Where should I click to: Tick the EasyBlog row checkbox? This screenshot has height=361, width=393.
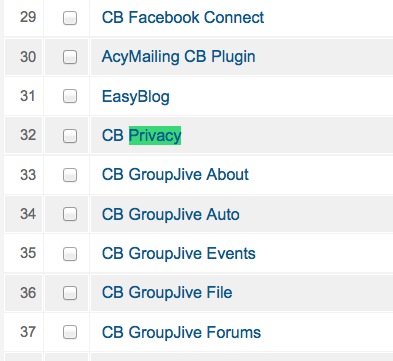click(70, 96)
